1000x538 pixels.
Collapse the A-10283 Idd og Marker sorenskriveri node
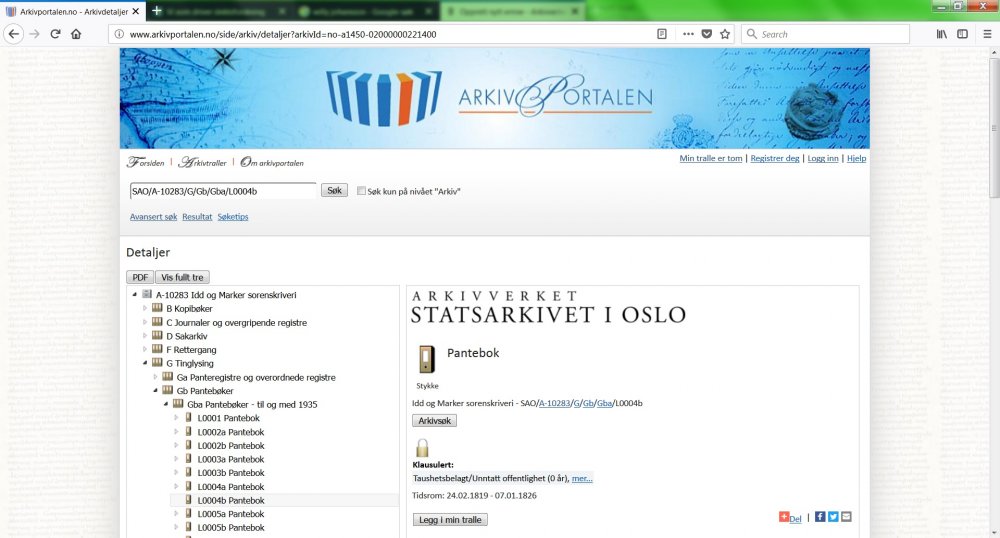click(135, 294)
